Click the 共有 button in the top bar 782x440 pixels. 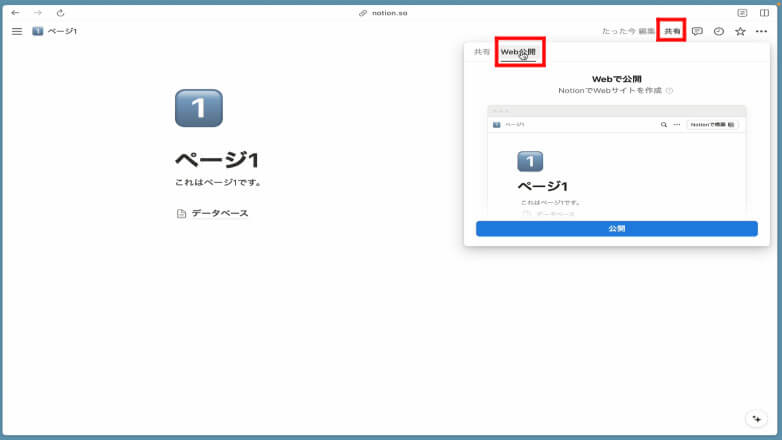[672, 31]
